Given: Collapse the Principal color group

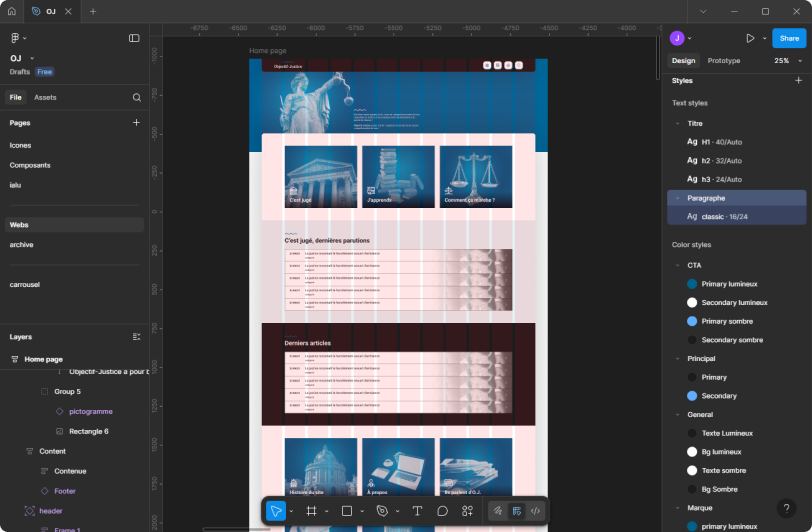Looking at the screenshot, I should tap(677, 358).
